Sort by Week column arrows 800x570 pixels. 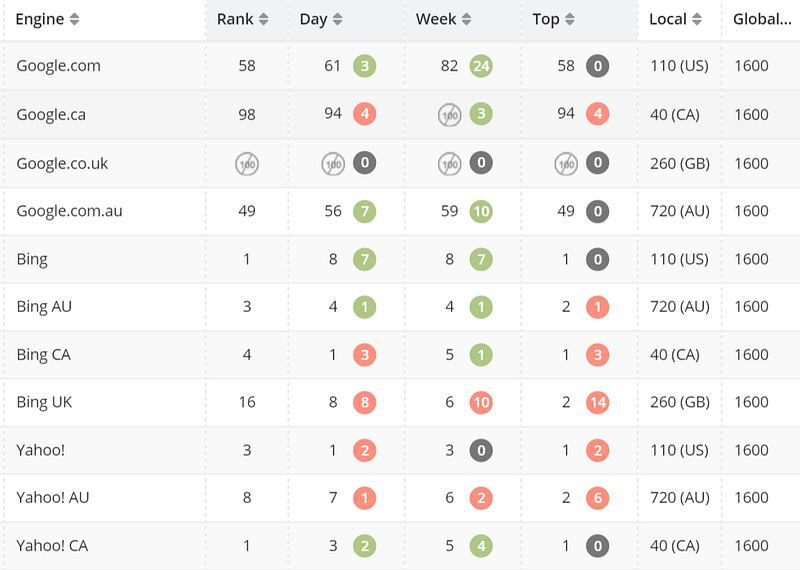466,19
